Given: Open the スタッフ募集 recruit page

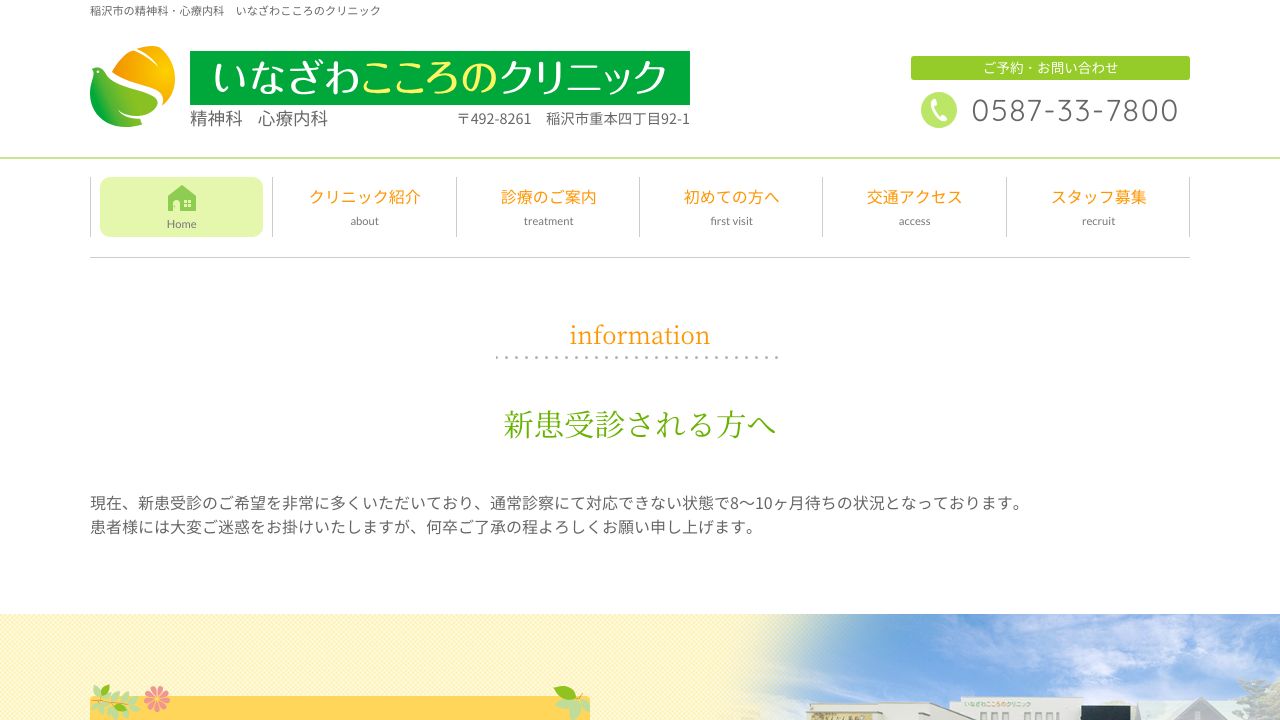Looking at the screenshot, I should click(1098, 197).
